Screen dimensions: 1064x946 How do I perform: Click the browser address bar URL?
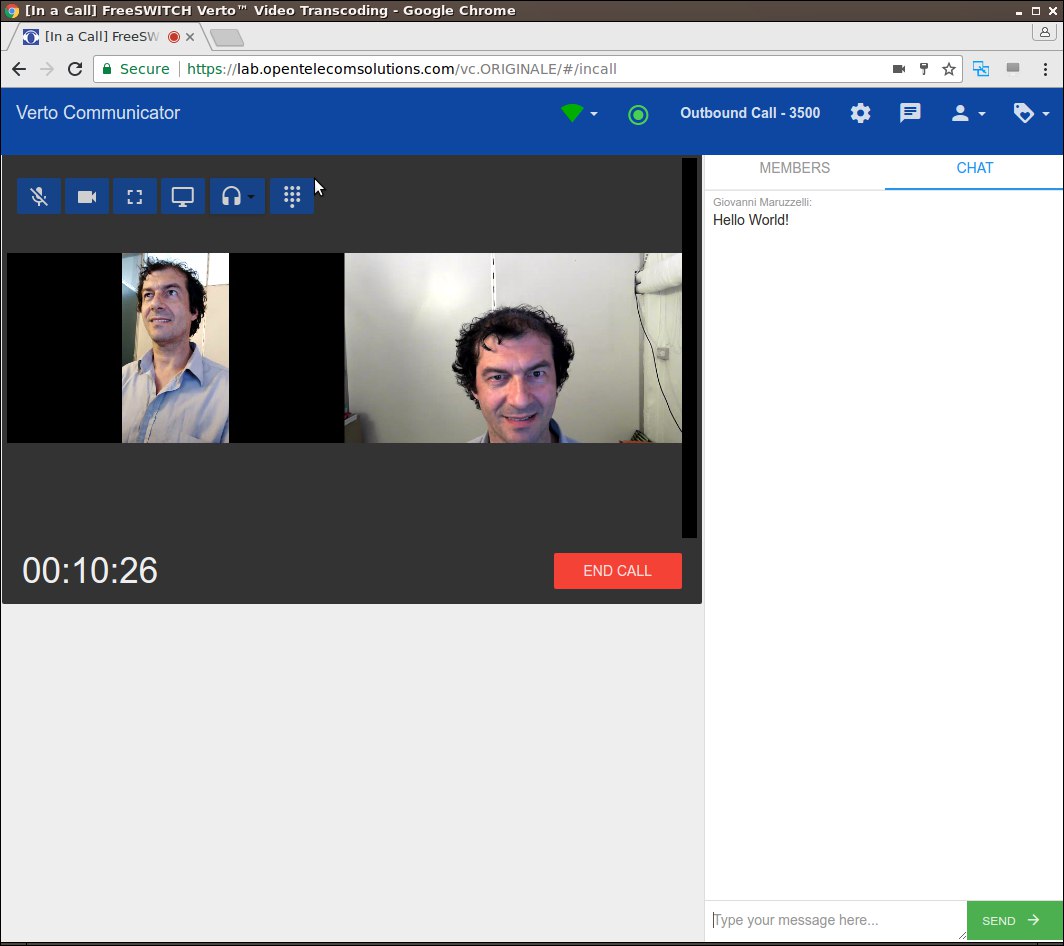pos(402,69)
